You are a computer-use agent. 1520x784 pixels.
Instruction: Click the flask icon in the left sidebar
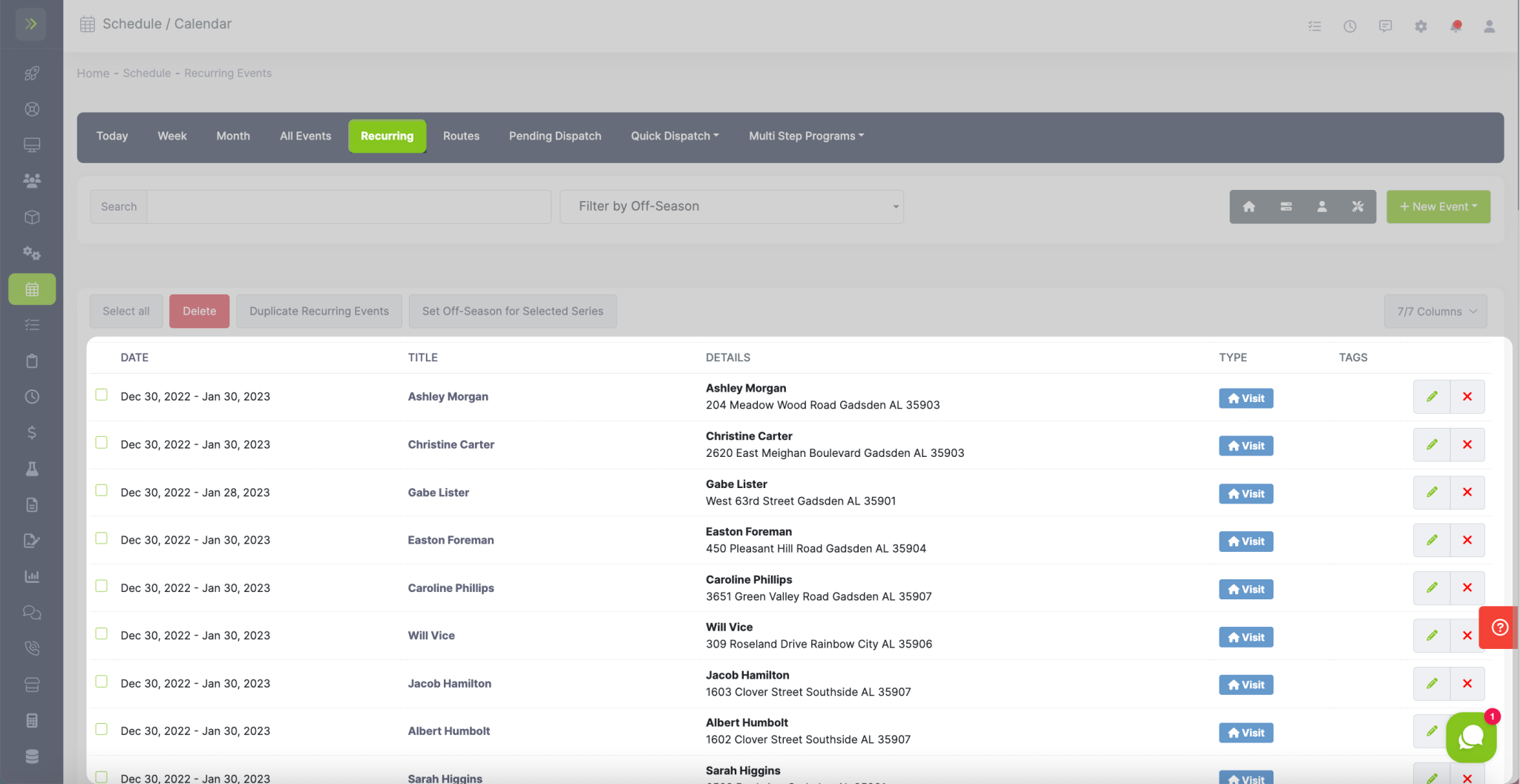point(32,469)
